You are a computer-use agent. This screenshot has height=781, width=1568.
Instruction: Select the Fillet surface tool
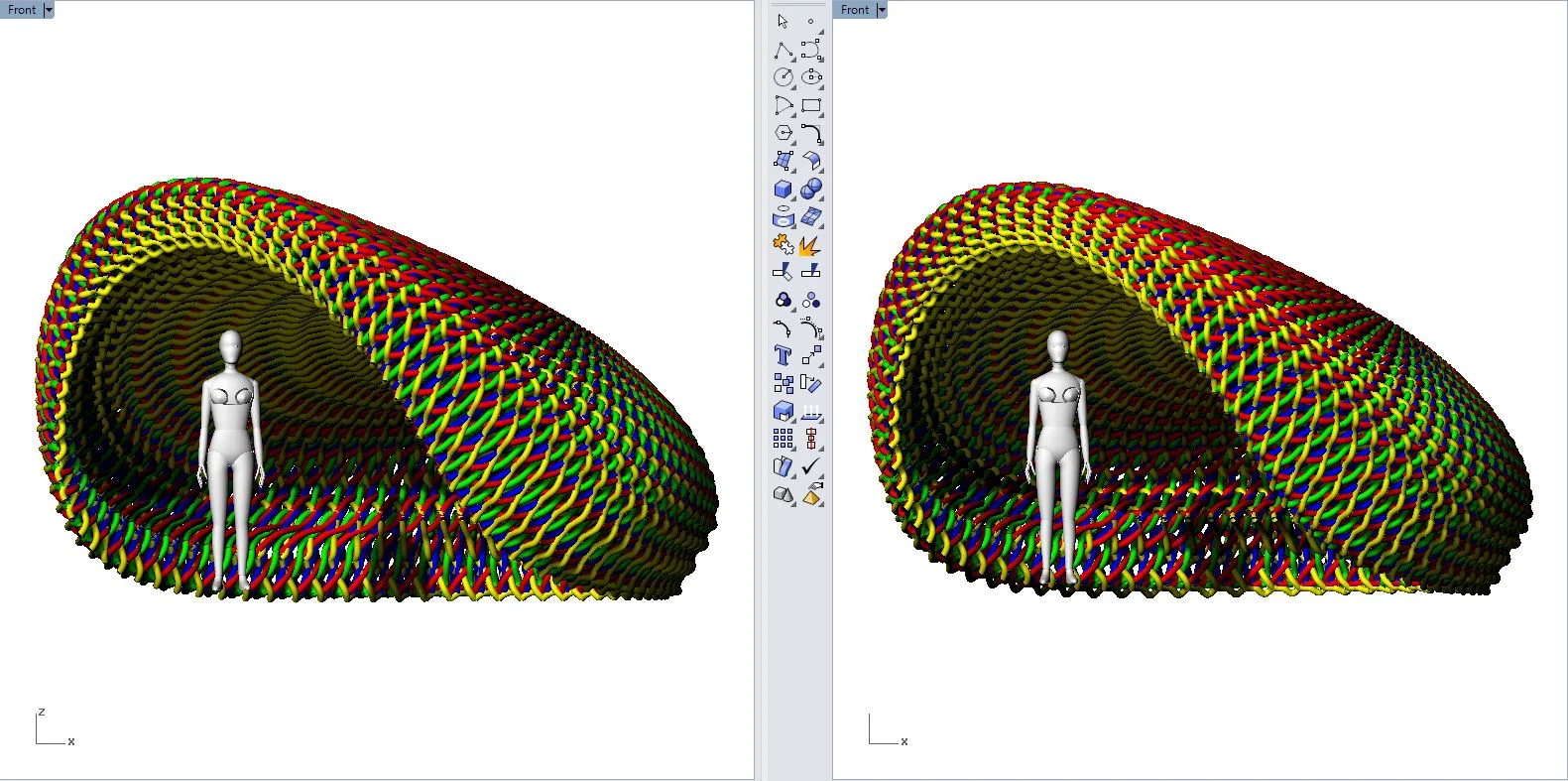[811, 161]
